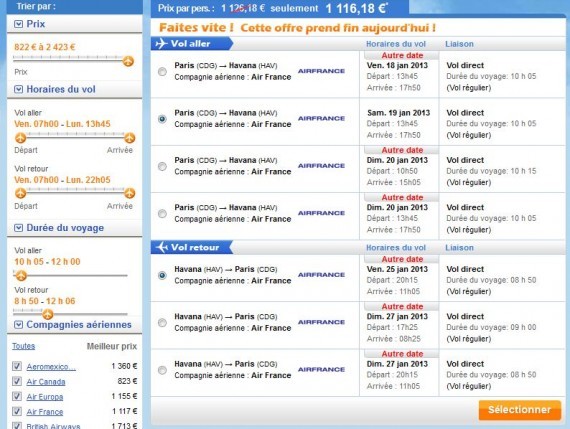This screenshot has width=570, height=429.
Task: Click Air France logo on Ven. 25 jan return
Action: coord(321,274)
